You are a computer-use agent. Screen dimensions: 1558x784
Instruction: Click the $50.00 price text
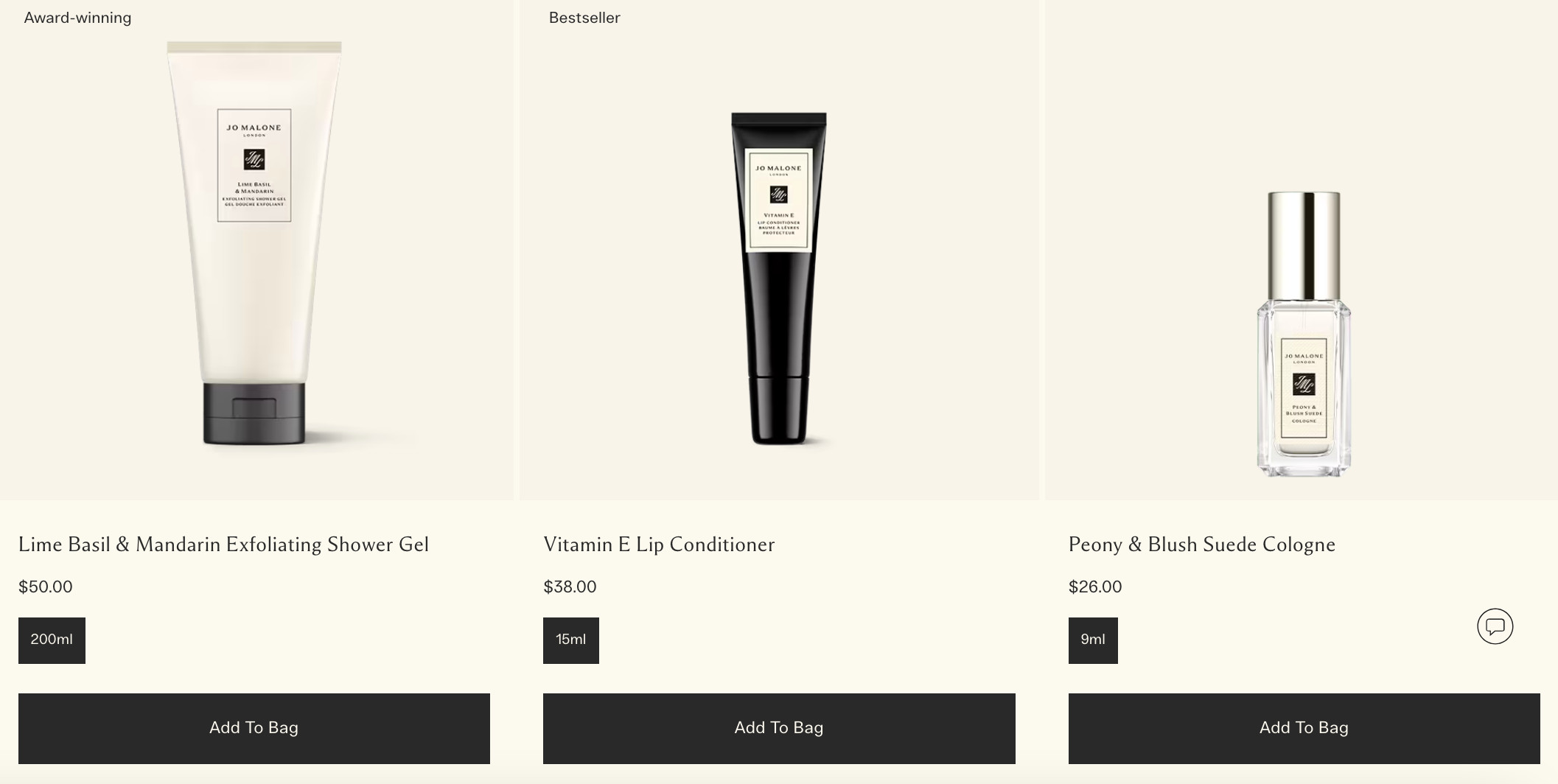tap(46, 587)
